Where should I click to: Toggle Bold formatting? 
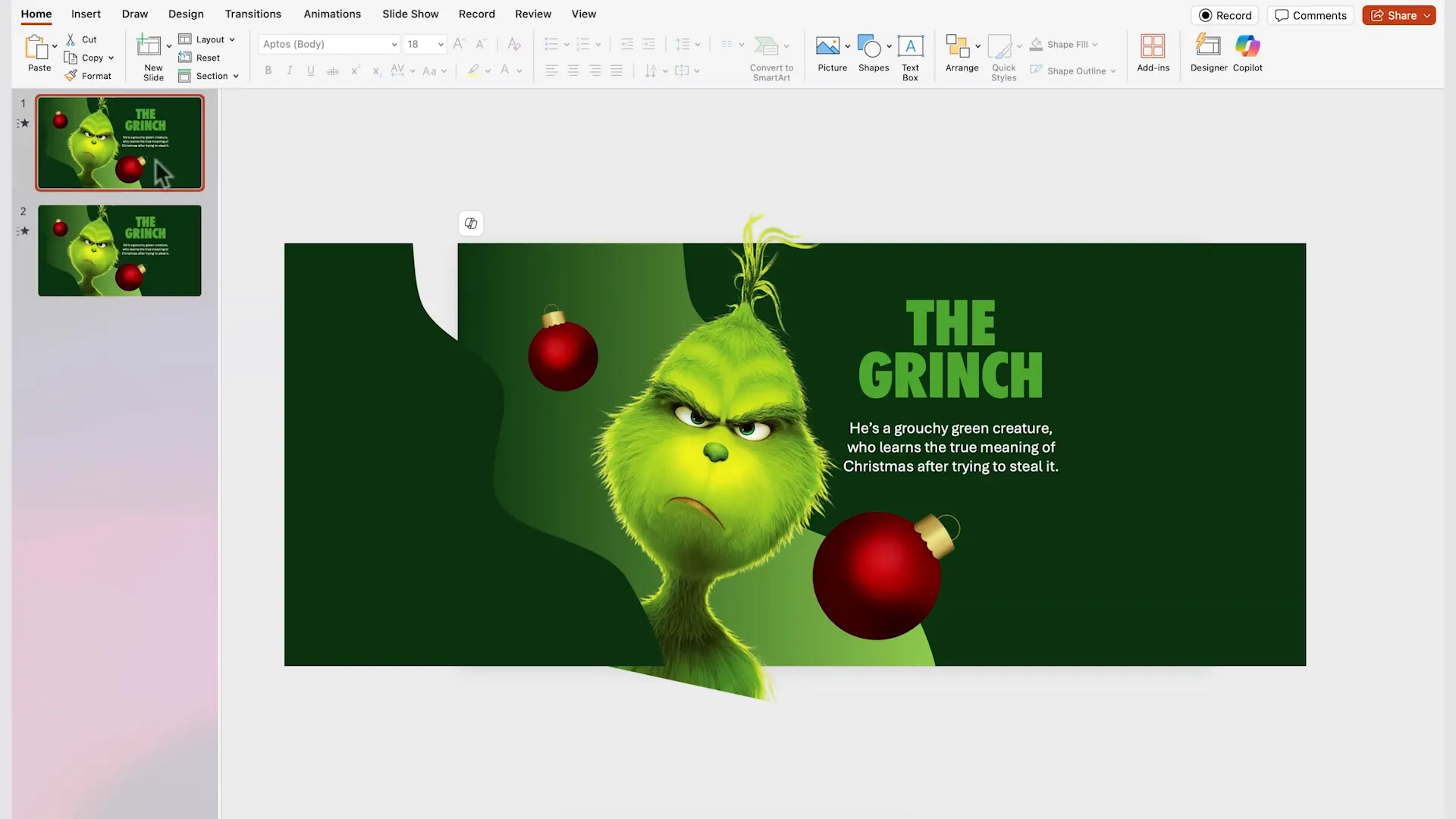coord(268,71)
